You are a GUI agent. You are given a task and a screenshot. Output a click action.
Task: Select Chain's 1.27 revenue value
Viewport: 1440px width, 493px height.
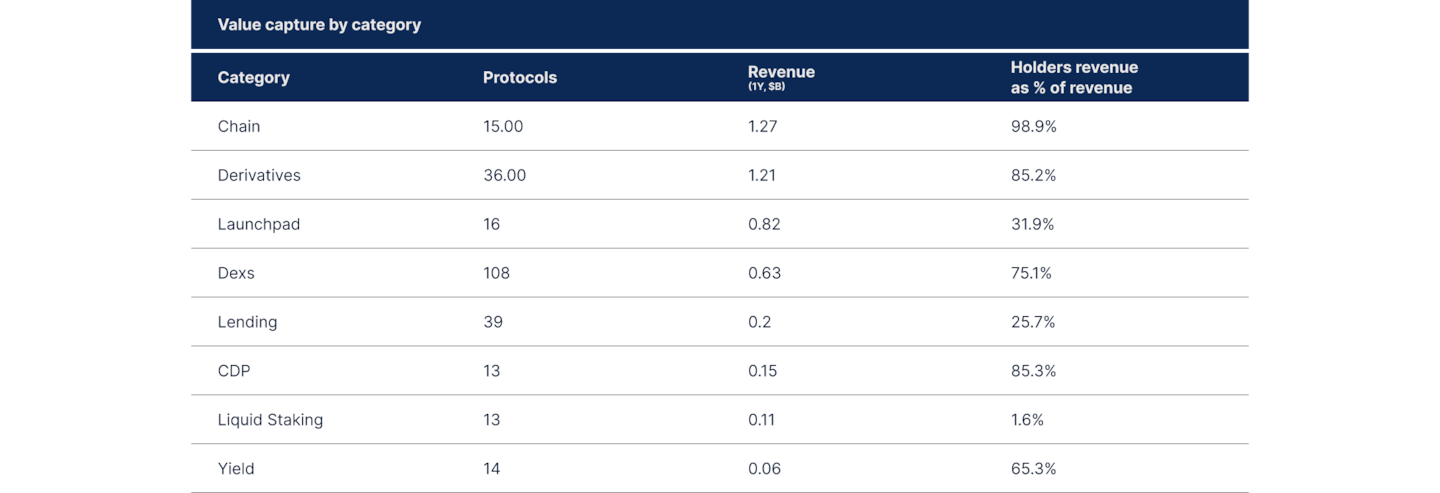point(764,127)
